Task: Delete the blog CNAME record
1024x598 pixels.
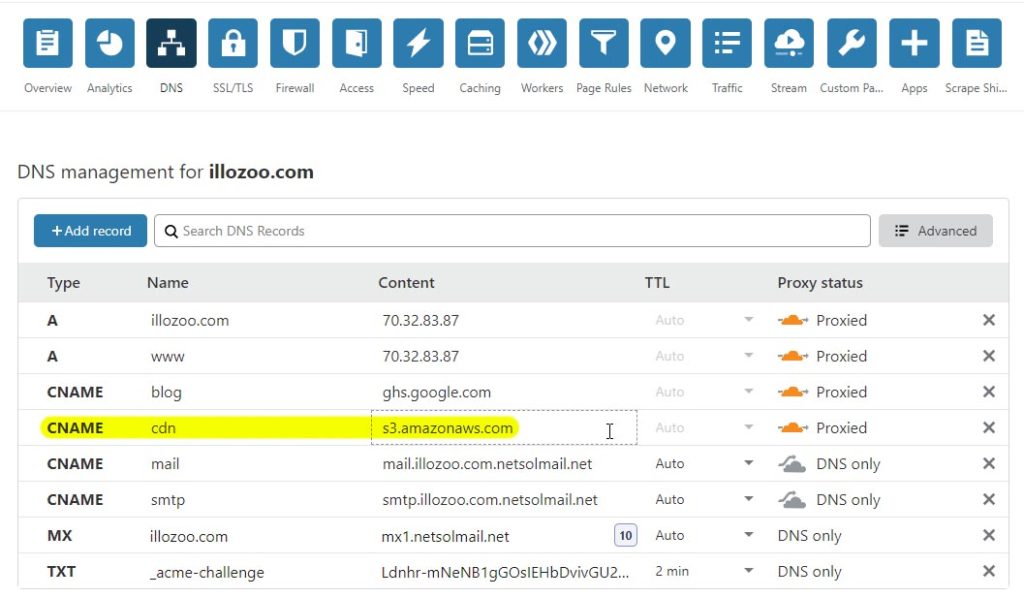Action: click(989, 392)
